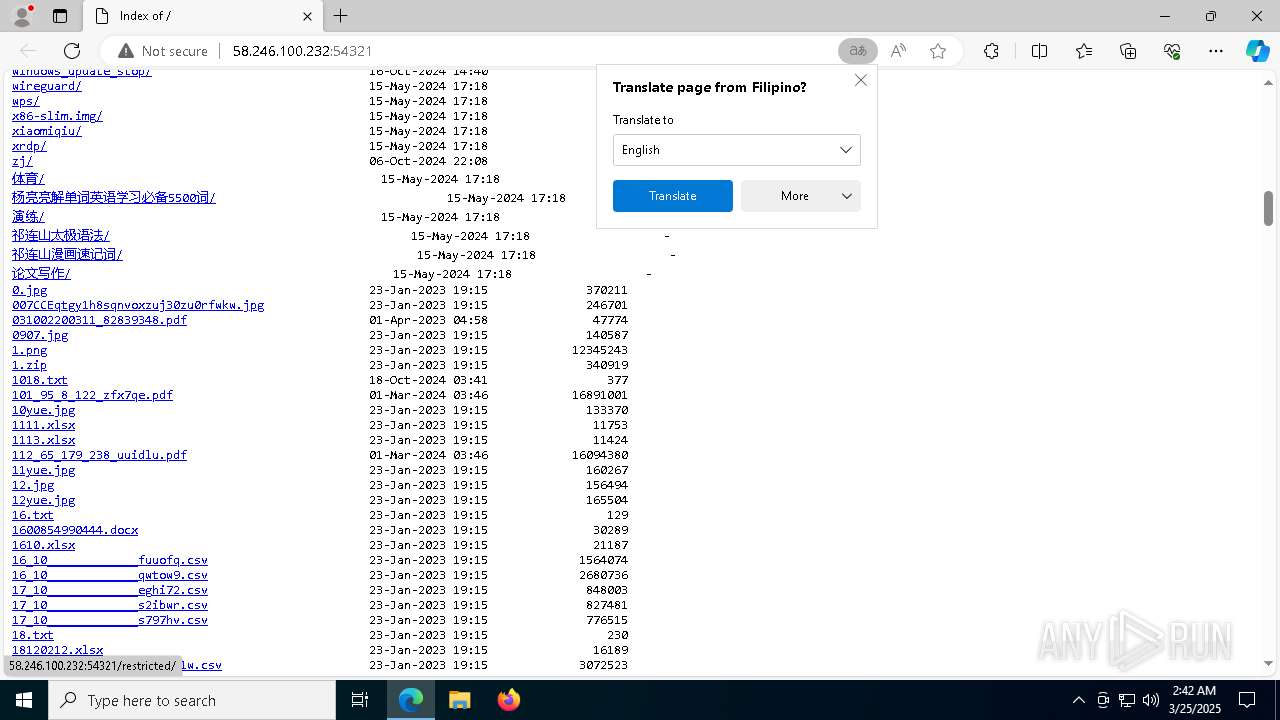1280x720 pixels.
Task: Close the translate popup
Action: point(860,80)
